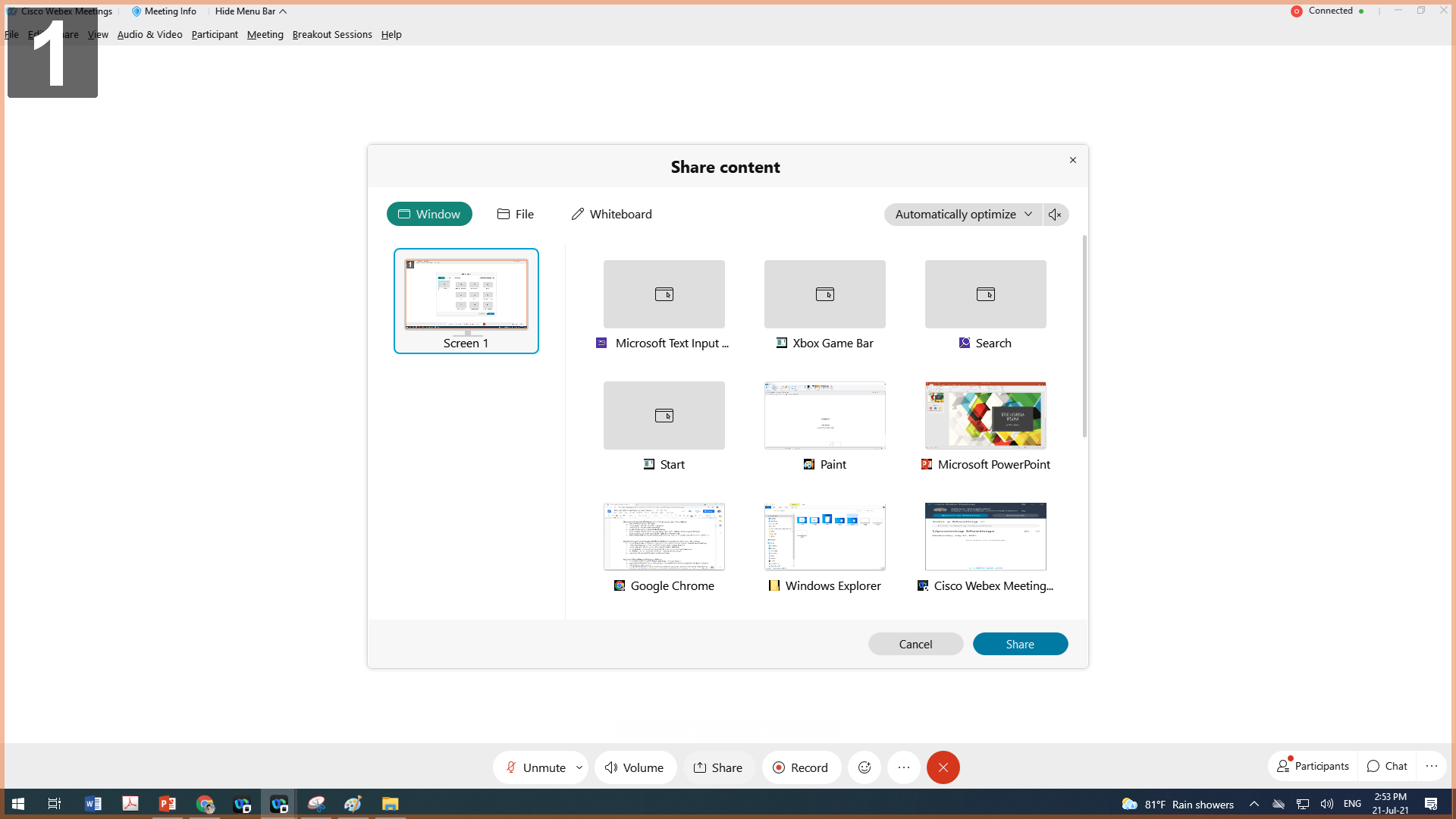Toggle the Participants panel
1456x819 pixels.
tap(1313, 766)
